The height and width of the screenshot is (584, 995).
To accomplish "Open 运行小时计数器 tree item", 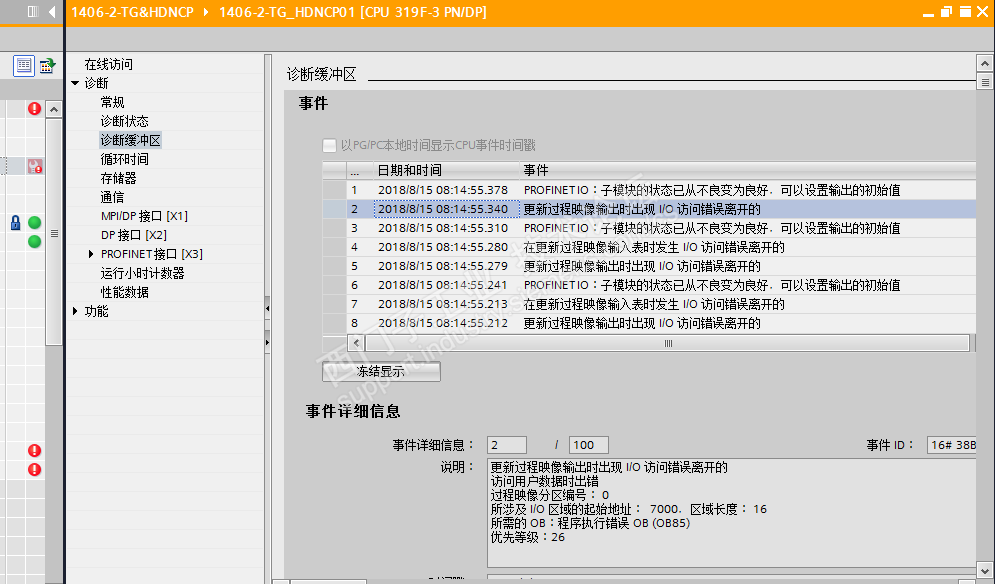I will coord(142,274).
